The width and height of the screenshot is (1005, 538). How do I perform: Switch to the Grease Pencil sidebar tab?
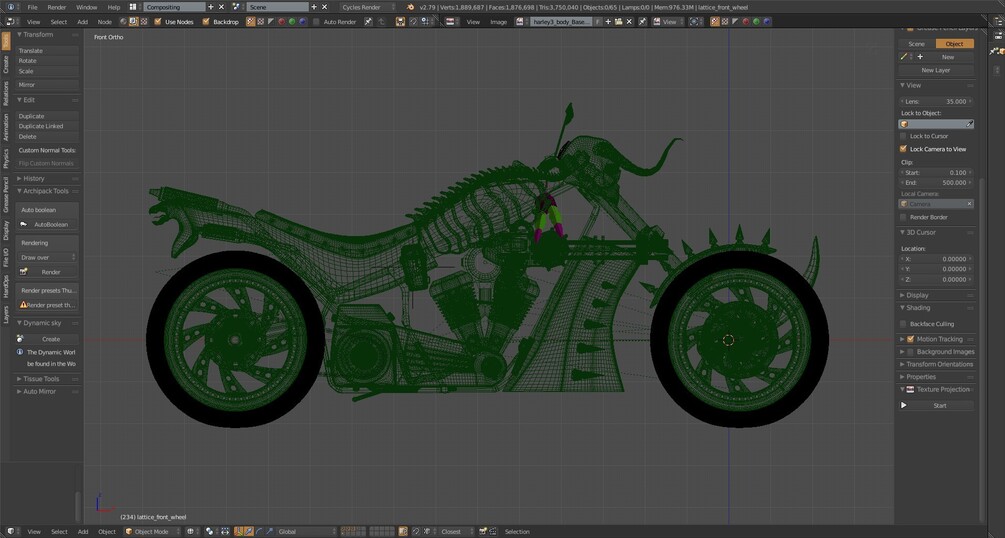point(5,194)
